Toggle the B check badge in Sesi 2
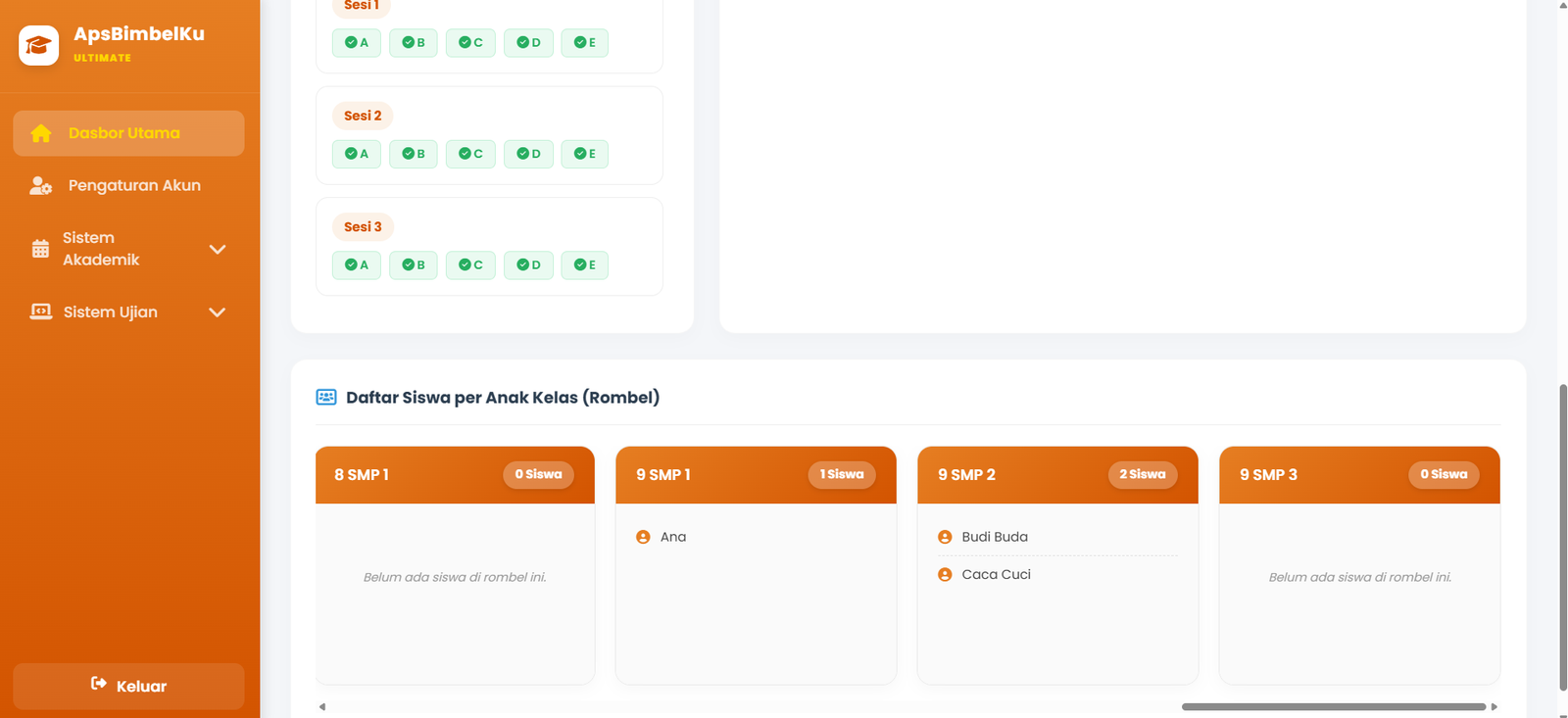This screenshot has height=718, width=1568. coord(414,154)
